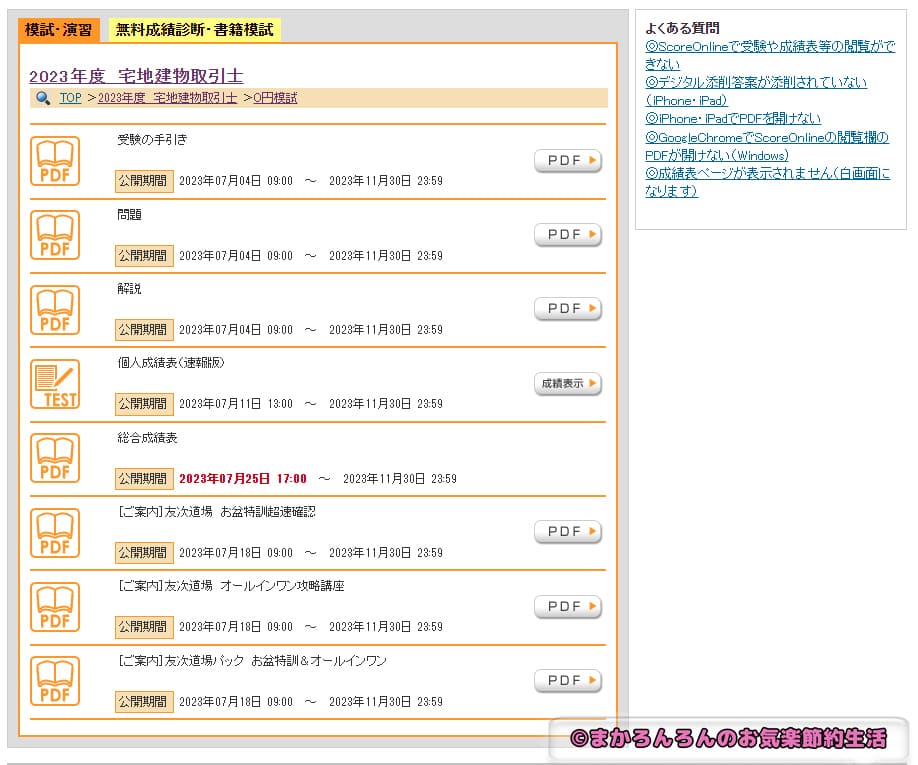Image resolution: width=918 pixels, height=765 pixels.
Task: Switch to the 模試・演習 tab
Action: click(x=59, y=30)
